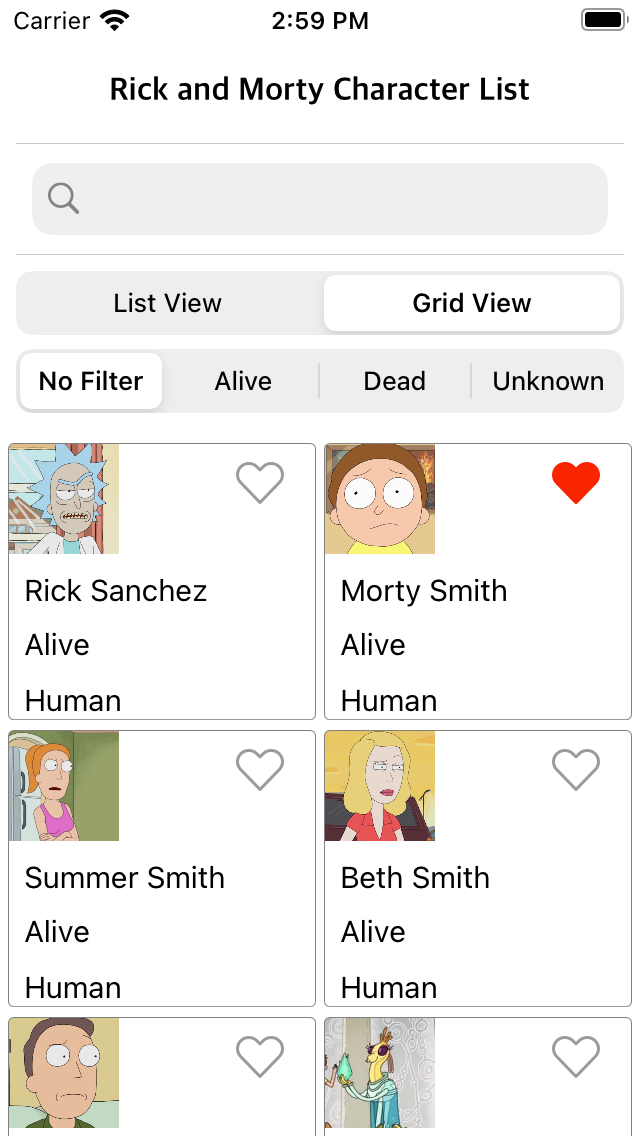Viewport: 640px width, 1136px height.
Task: Toggle the Alive status filter
Action: 242,381
